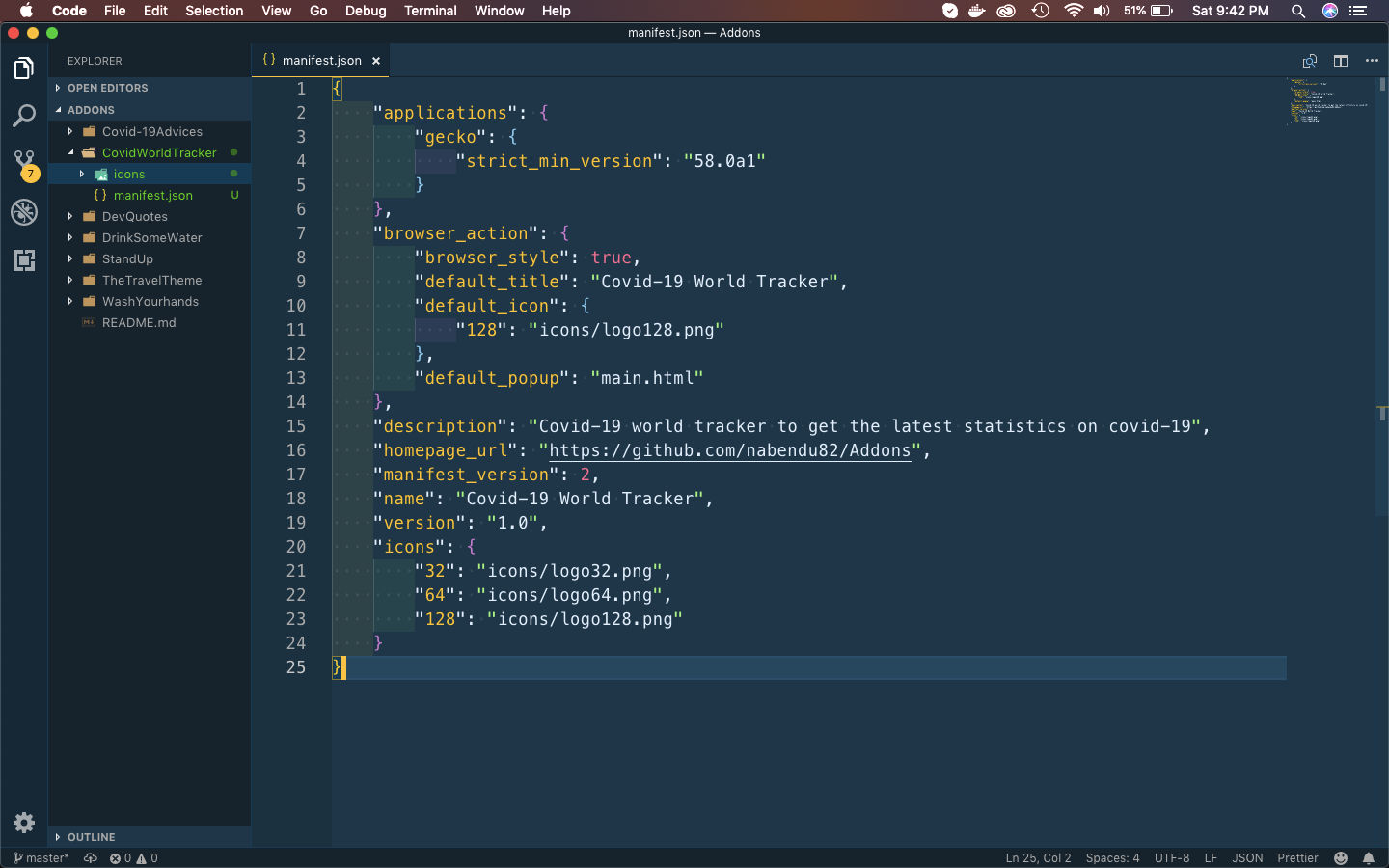Open the File menu
The height and width of the screenshot is (868, 1389).
115,11
